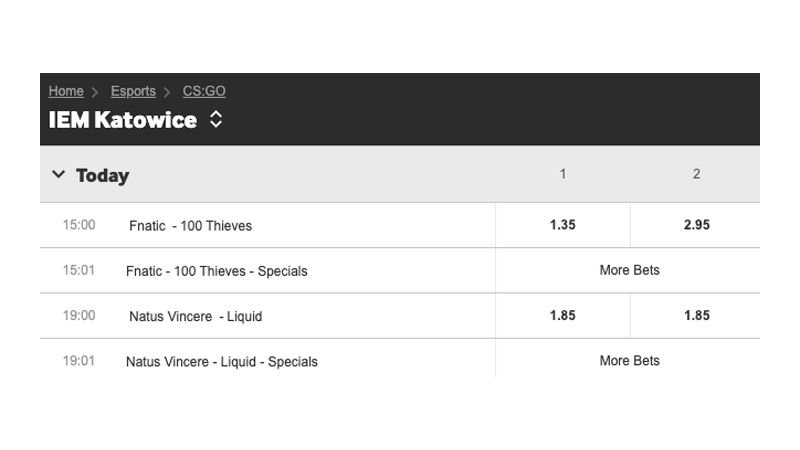Navigate to the CS:GO breadcrumb link

click(x=204, y=91)
